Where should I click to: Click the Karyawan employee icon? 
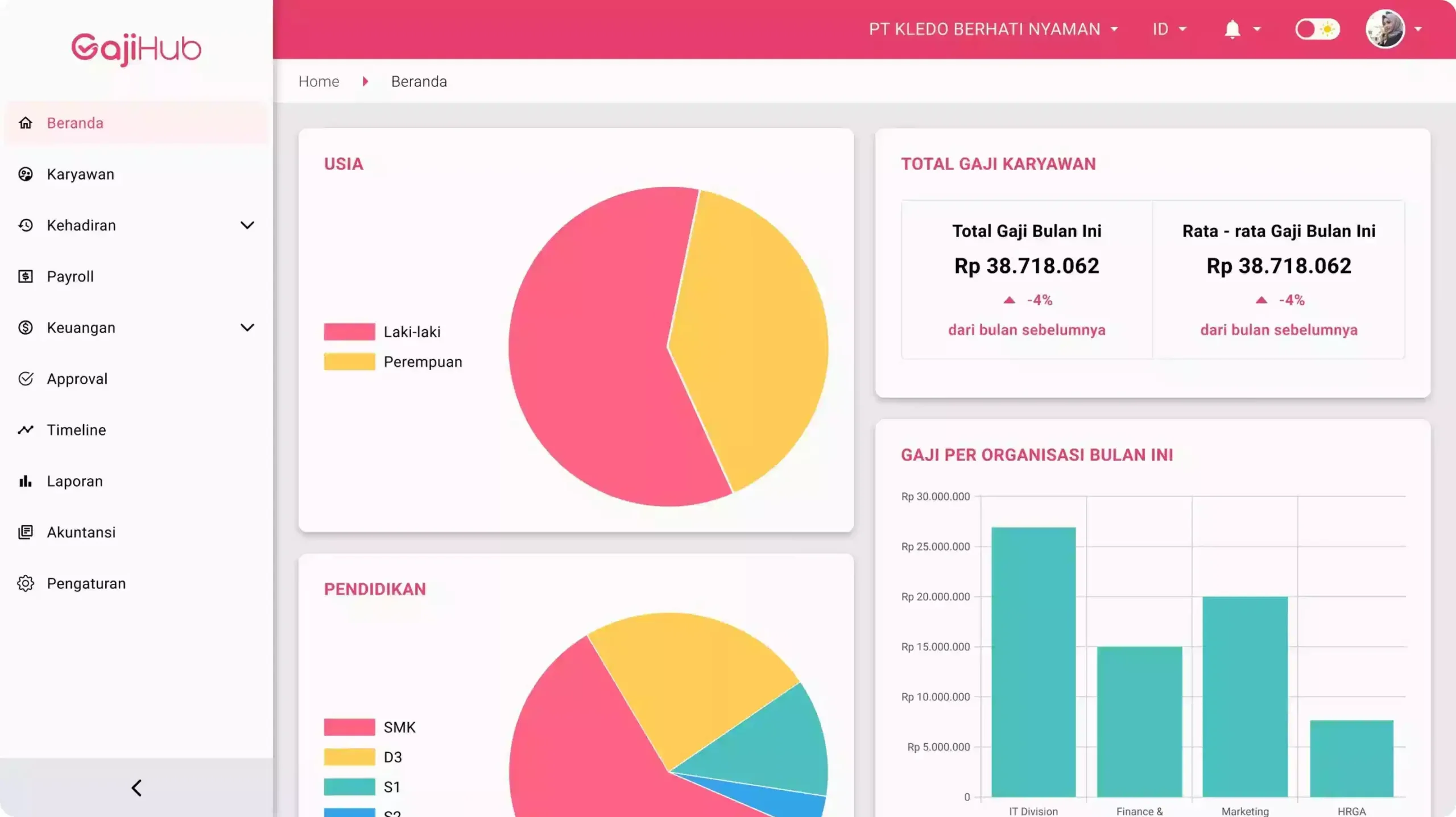(26, 174)
